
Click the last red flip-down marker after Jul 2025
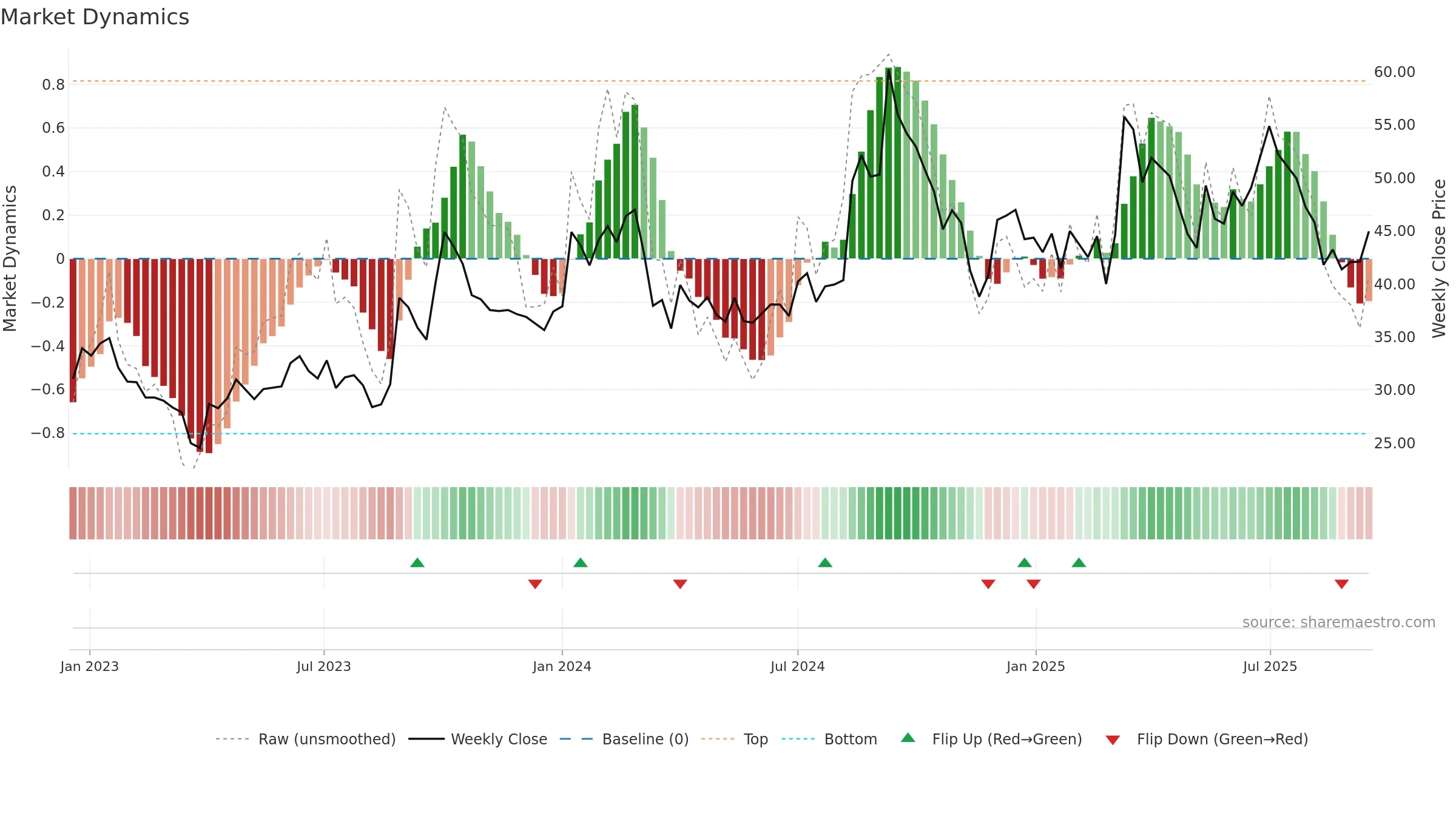pyautogui.click(x=1342, y=584)
